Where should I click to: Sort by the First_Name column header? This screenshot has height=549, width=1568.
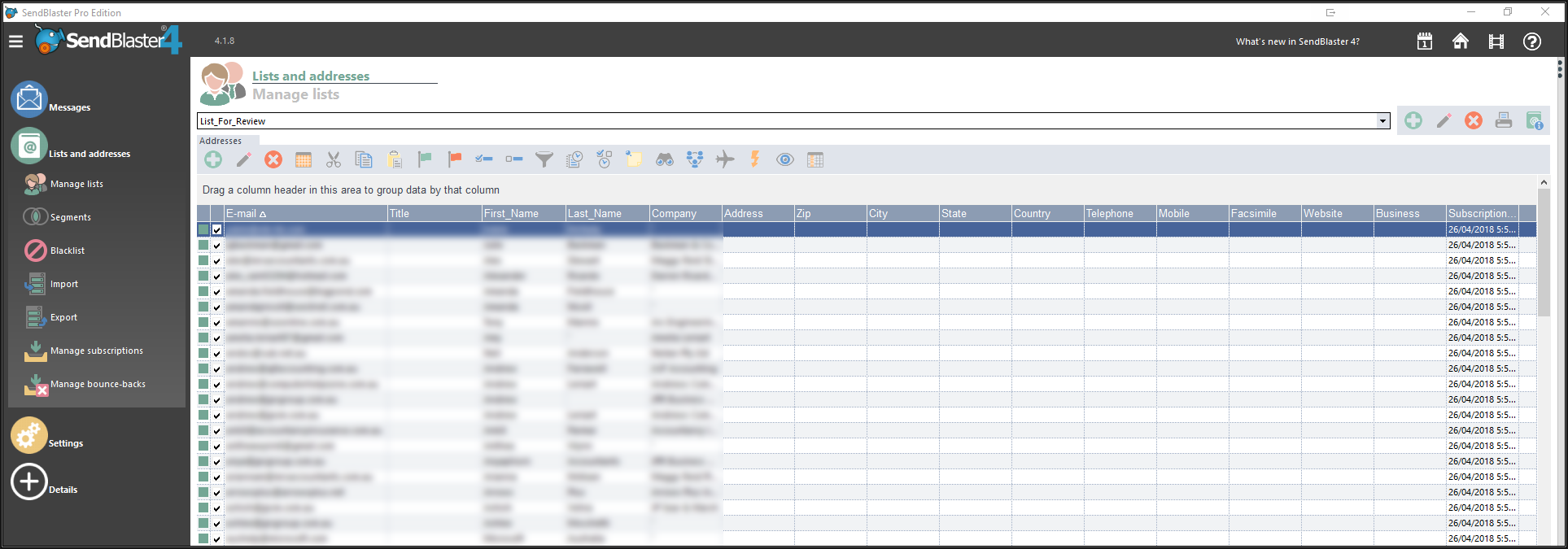[x=523, y=213]
